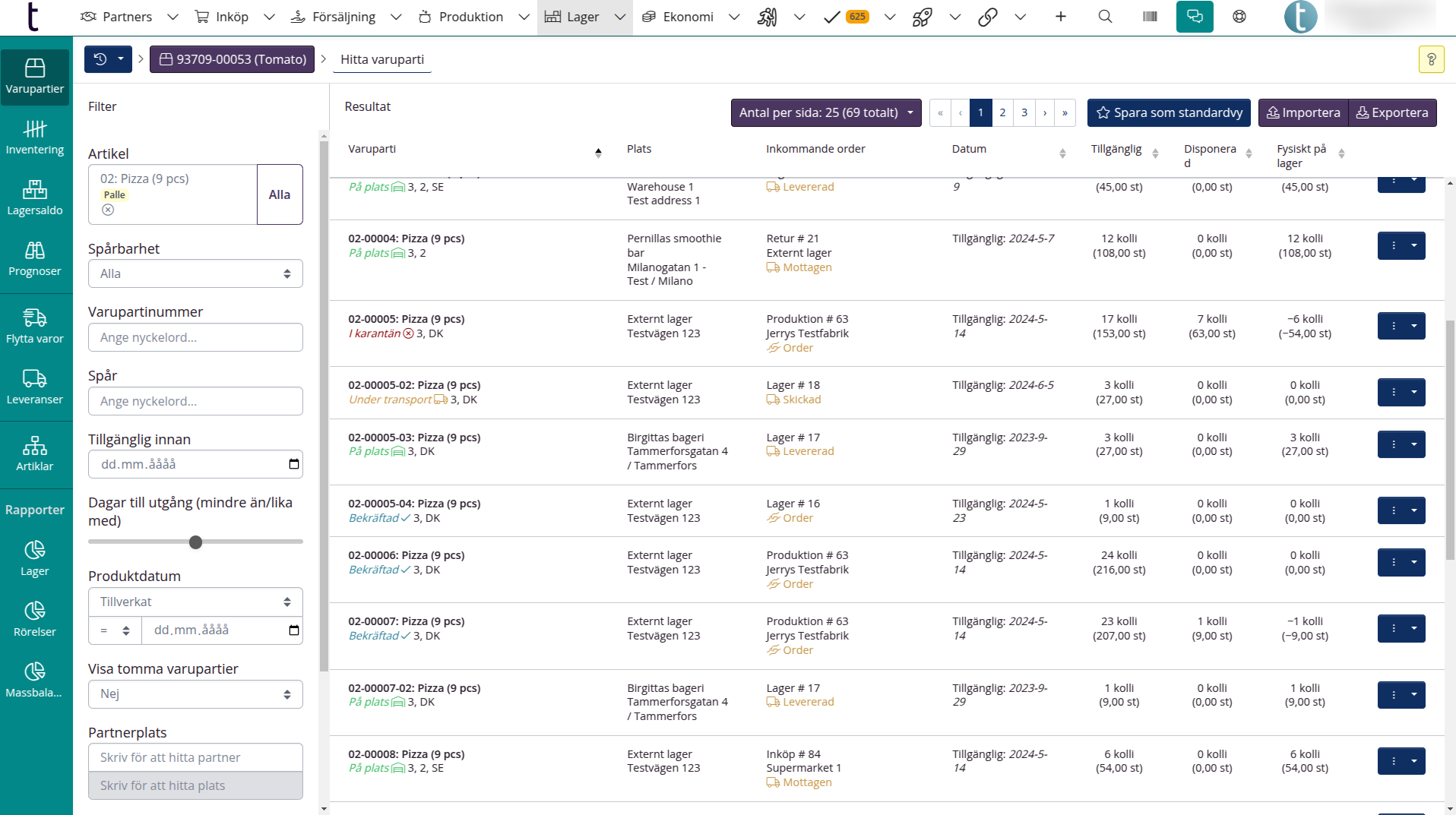Open the Antal per sida dropdown
The height and width of the screenshot is (815, 1456).
826,112
